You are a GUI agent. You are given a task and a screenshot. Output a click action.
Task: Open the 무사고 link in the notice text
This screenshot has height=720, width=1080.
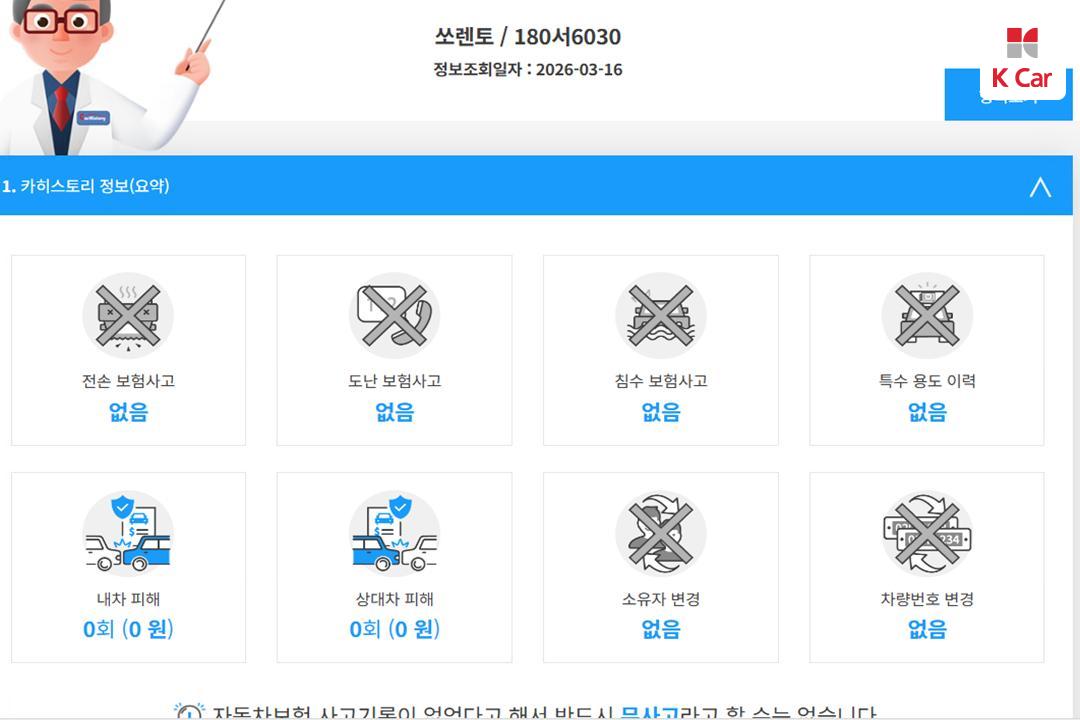[x=650, y=712]
